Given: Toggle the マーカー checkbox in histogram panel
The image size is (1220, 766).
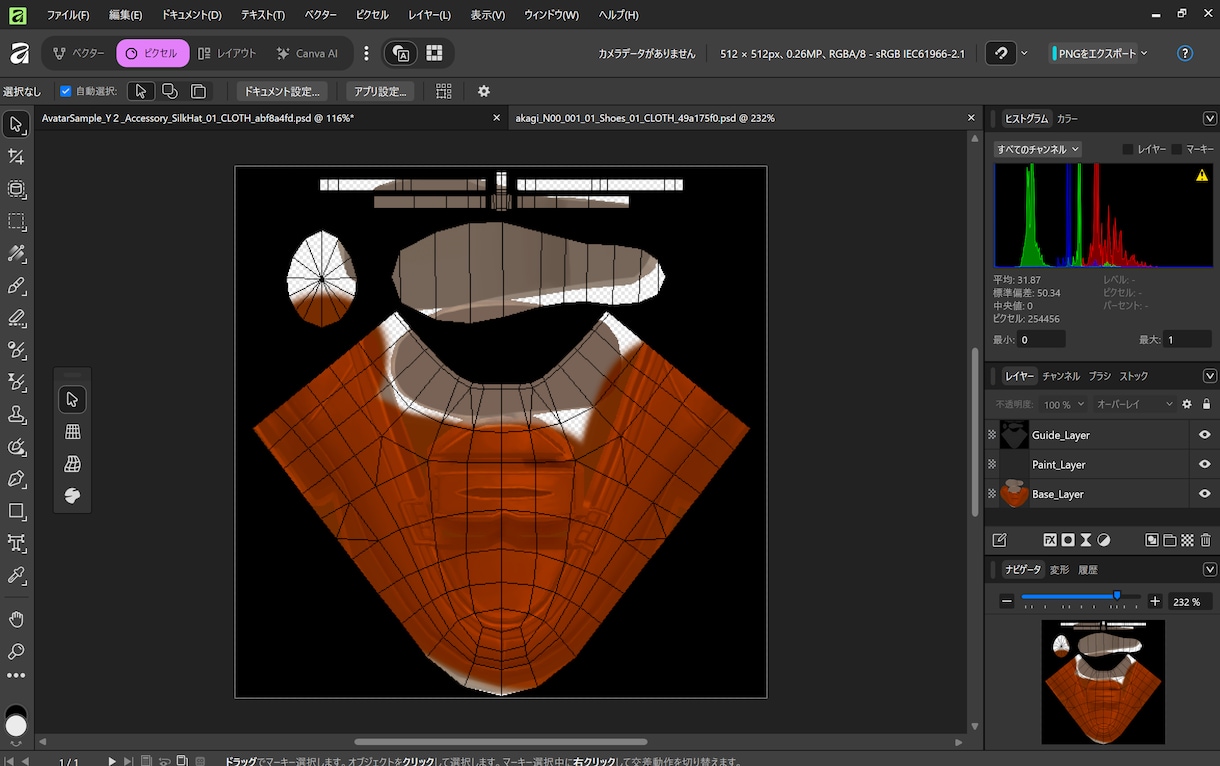Looking at the screenshot, I should [1177, 149].
